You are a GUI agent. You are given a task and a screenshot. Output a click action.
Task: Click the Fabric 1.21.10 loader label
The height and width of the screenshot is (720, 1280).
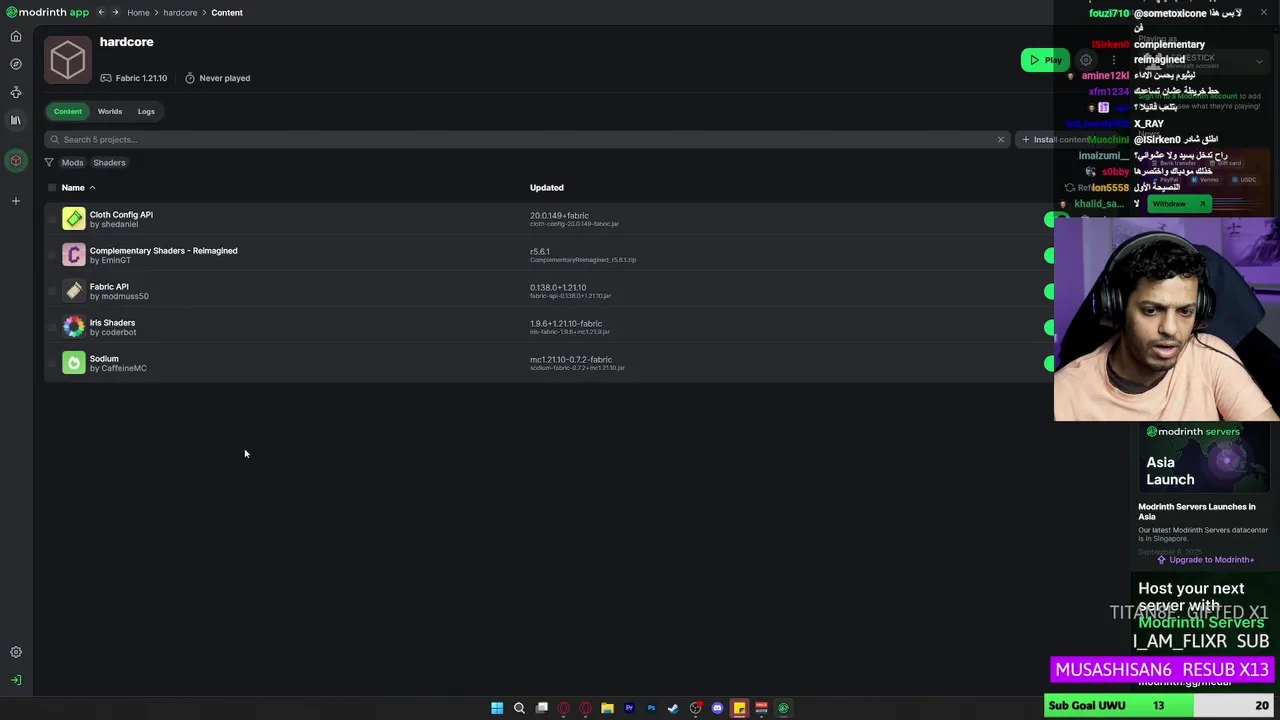pos(133,78)
